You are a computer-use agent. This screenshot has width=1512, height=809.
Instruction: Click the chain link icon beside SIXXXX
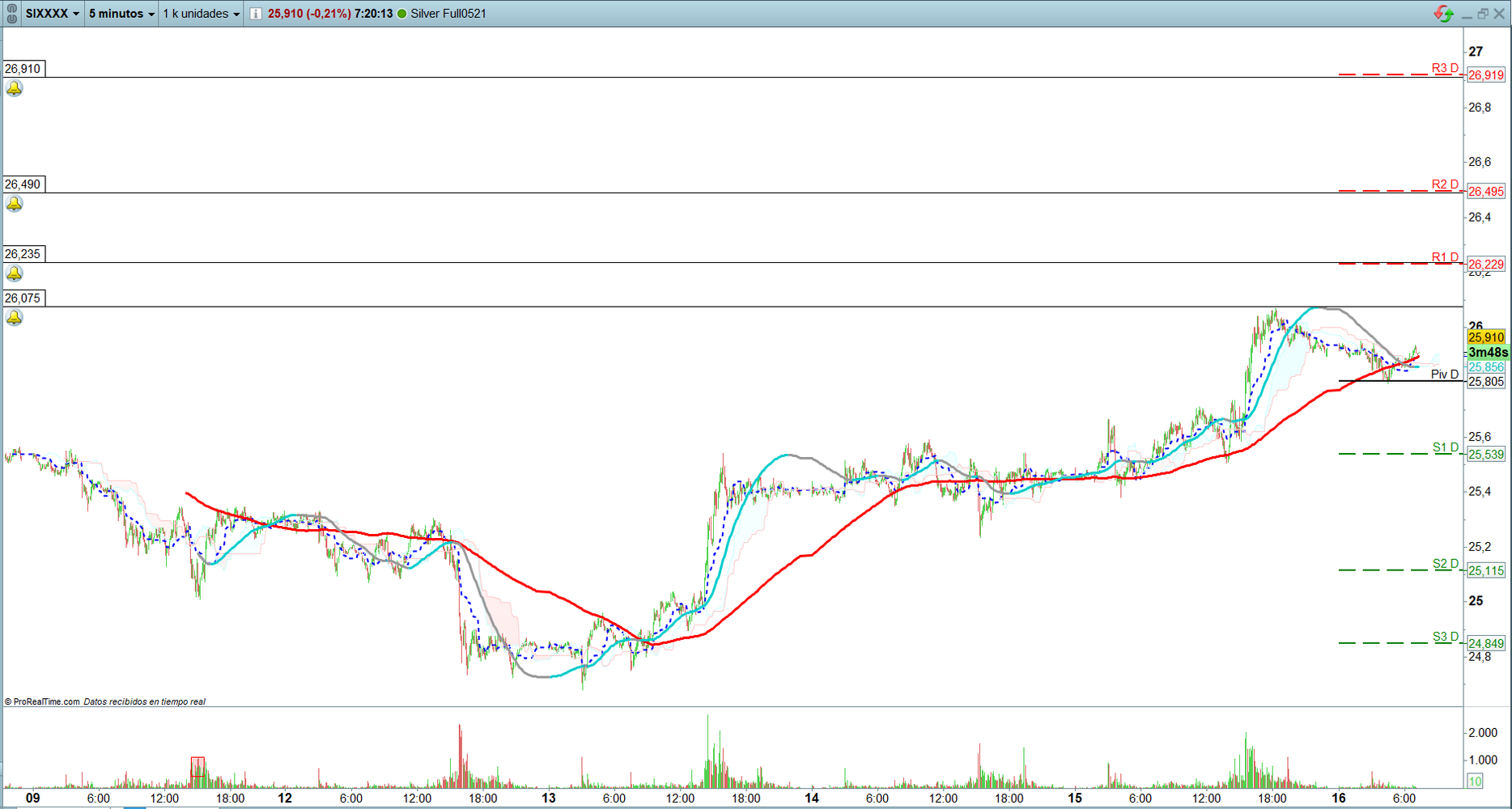[x=11, y=14]
